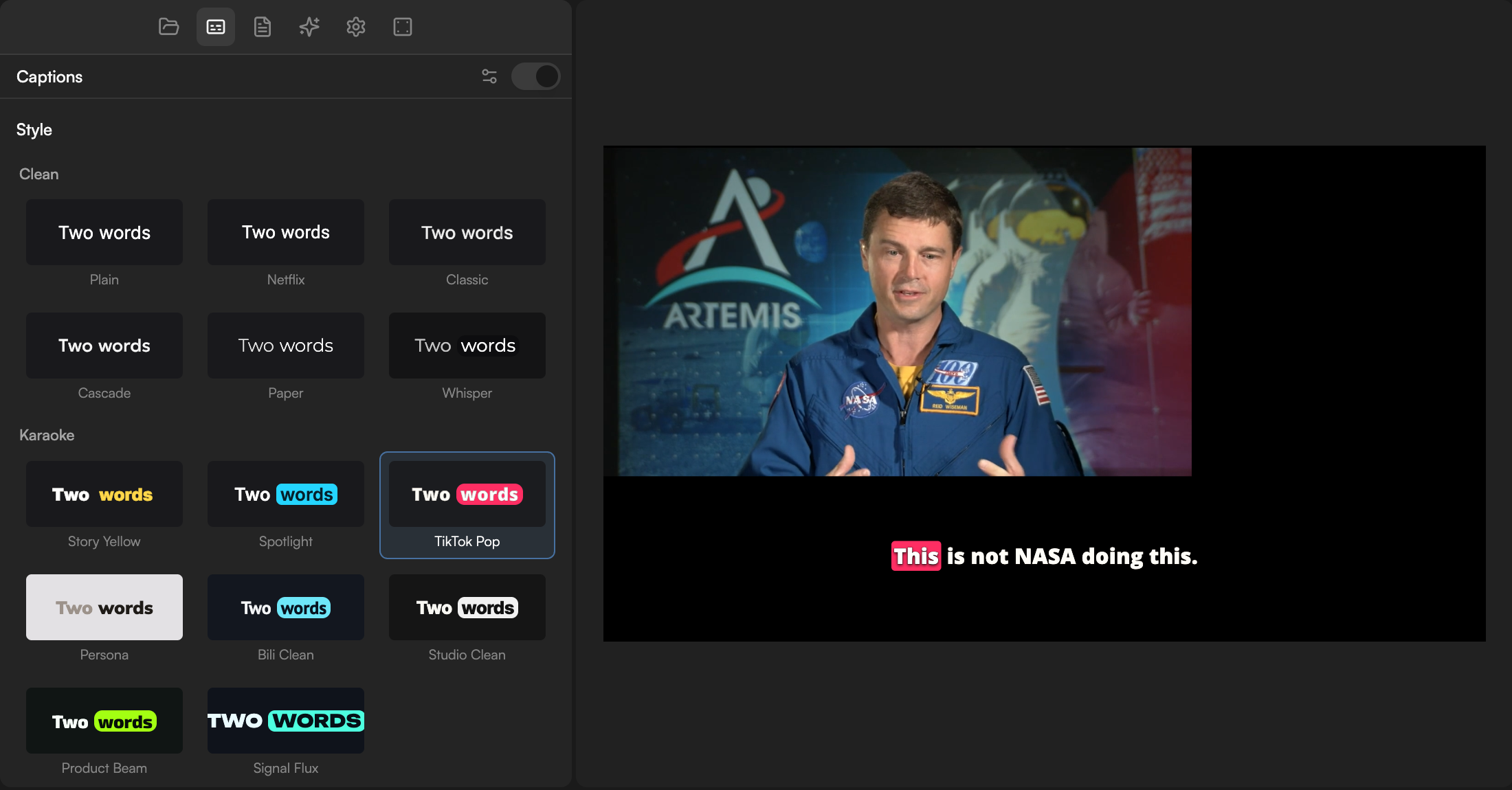Click the 'Clean' category label

[39, 174]
